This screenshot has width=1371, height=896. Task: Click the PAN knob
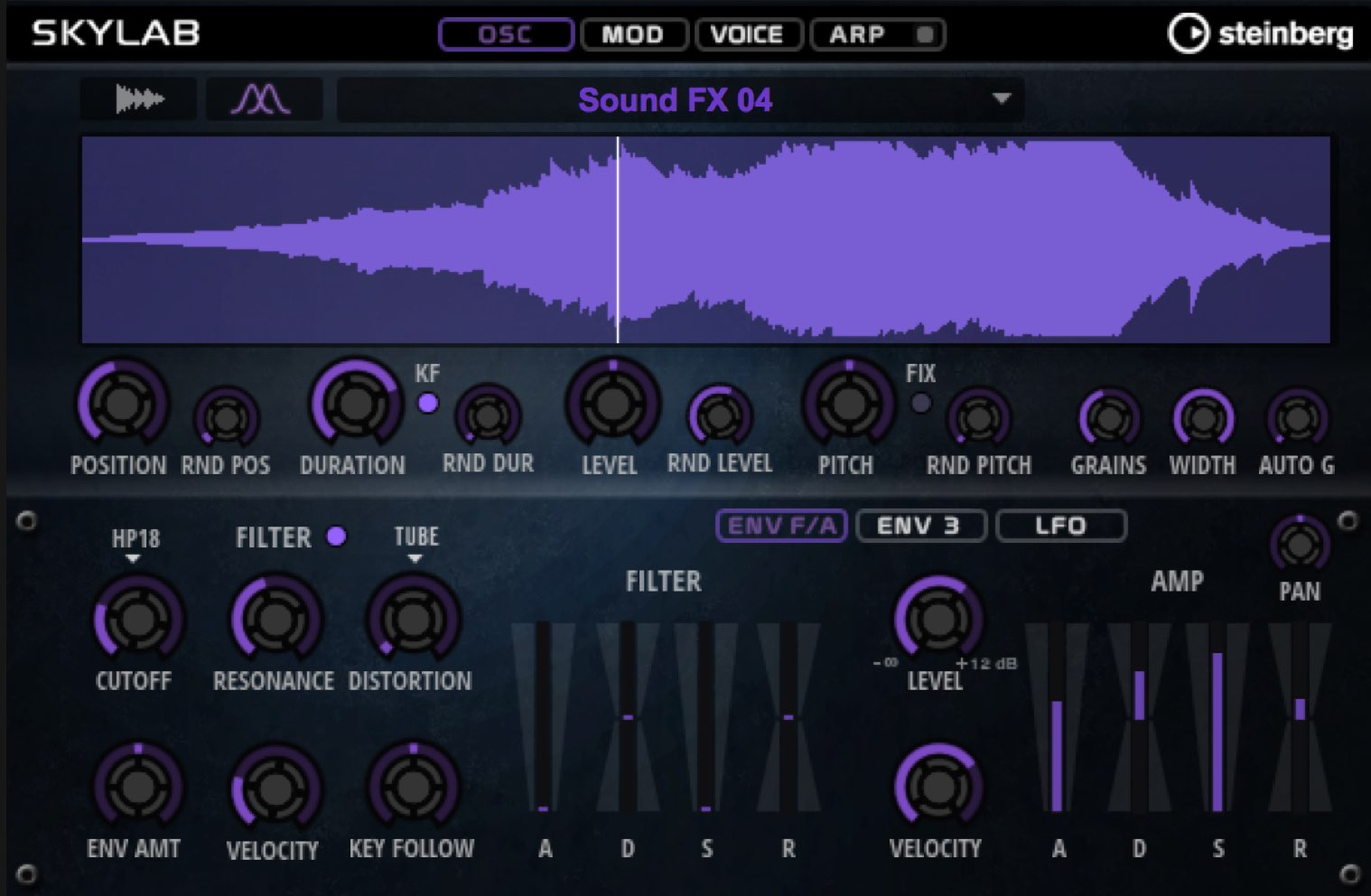(x=1300, y=545)
